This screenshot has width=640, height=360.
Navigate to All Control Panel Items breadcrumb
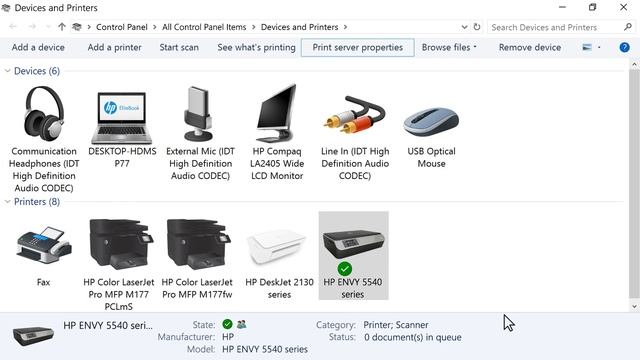(x=204, y=27)
